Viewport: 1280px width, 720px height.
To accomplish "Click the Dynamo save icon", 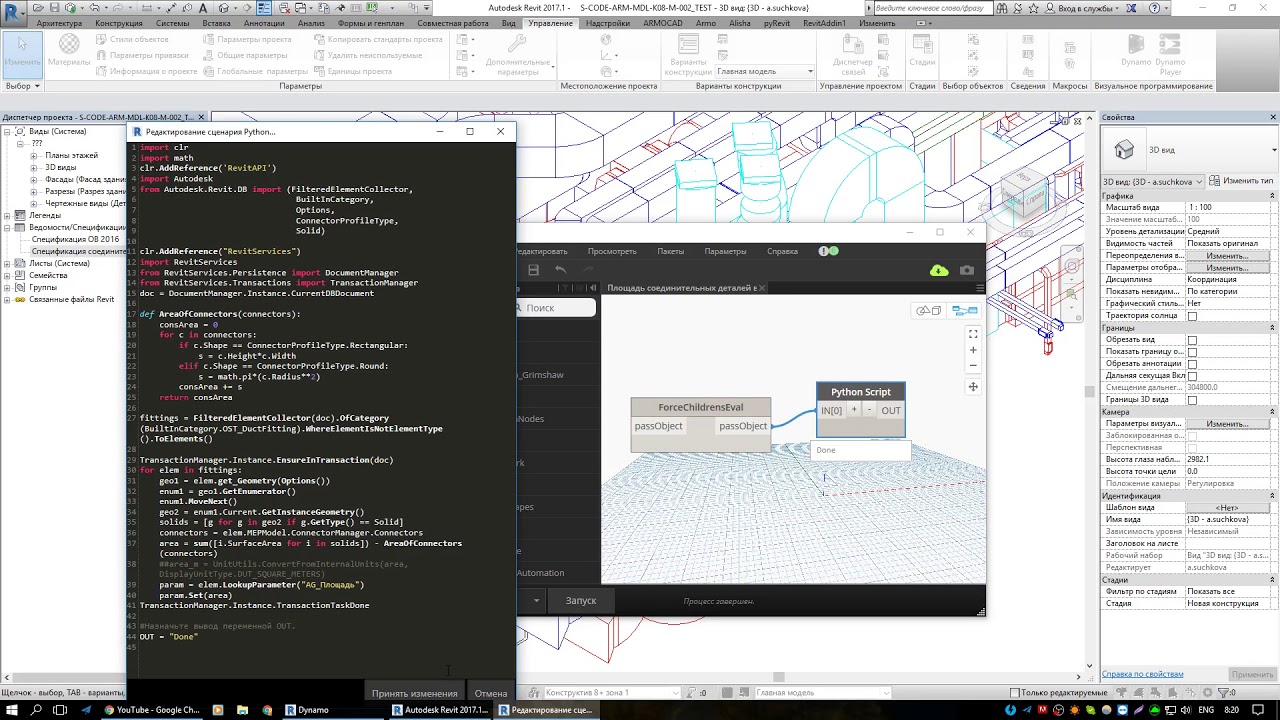I will point(534,270).
